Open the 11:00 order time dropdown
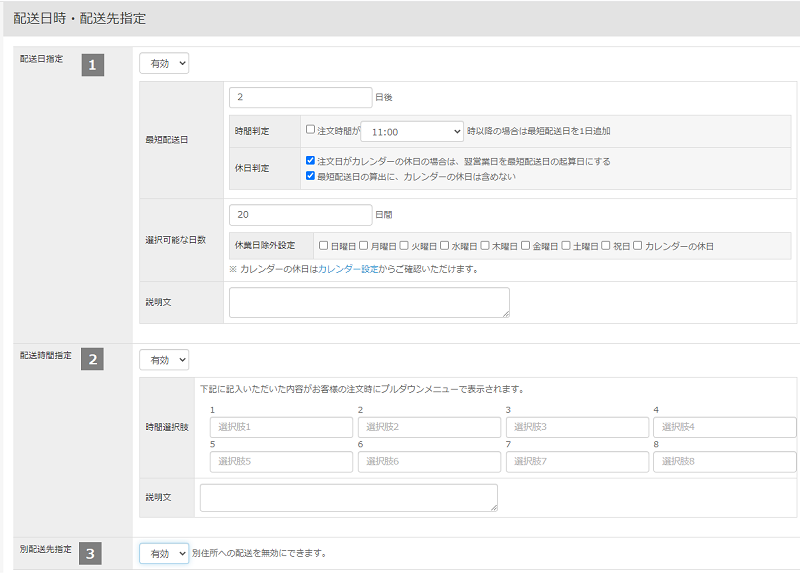The width and height of the screenshot is (800, 574). pos(412,132)
